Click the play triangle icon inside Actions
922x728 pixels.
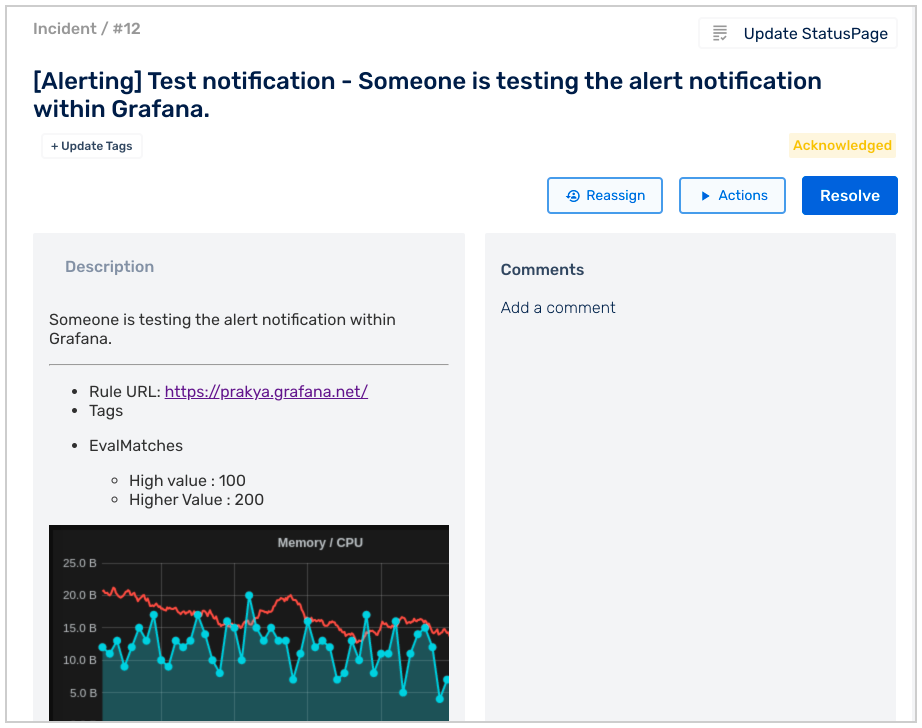pos(704,195)
